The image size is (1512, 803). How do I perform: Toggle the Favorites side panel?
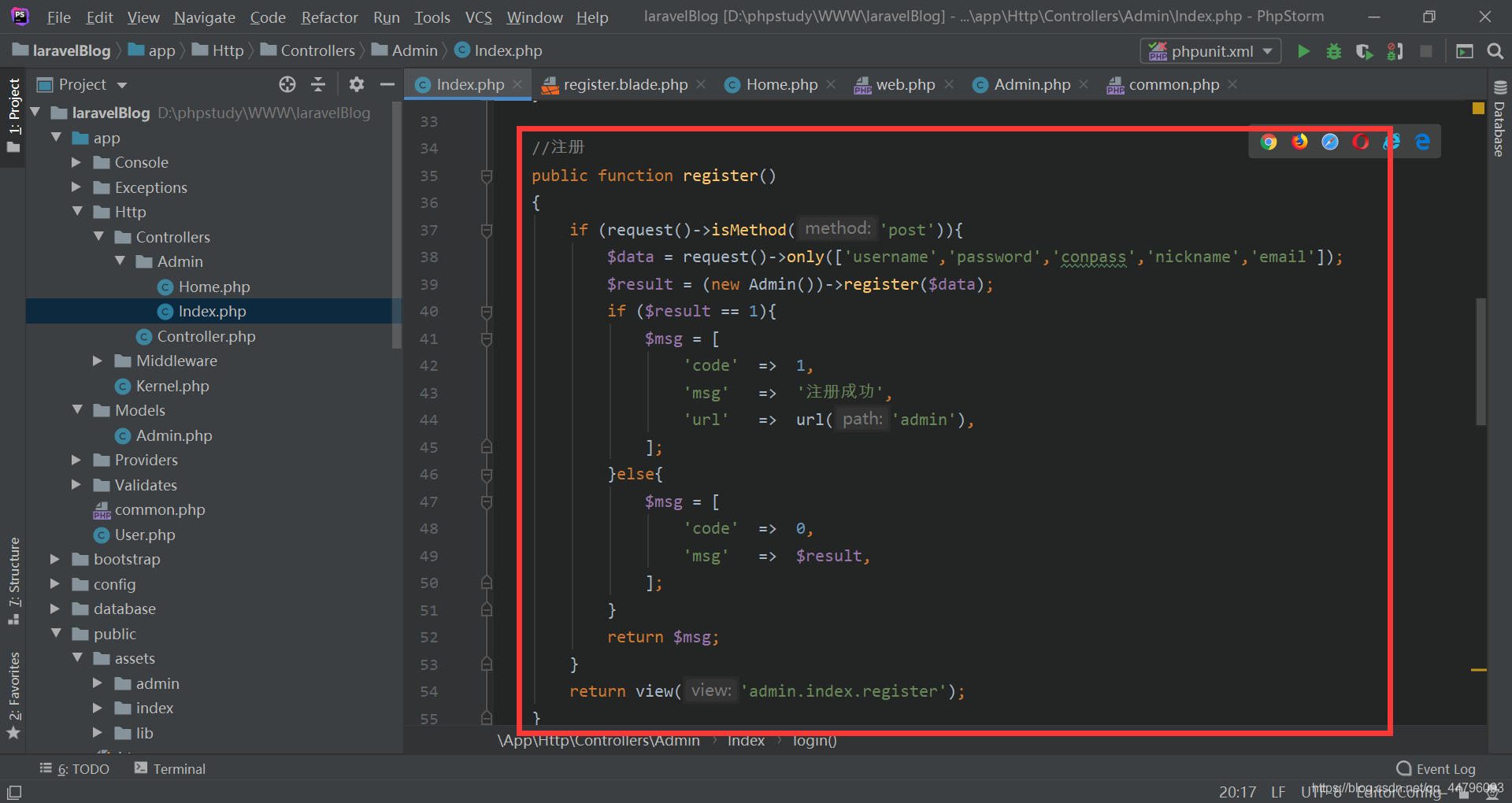pos(13,696)
